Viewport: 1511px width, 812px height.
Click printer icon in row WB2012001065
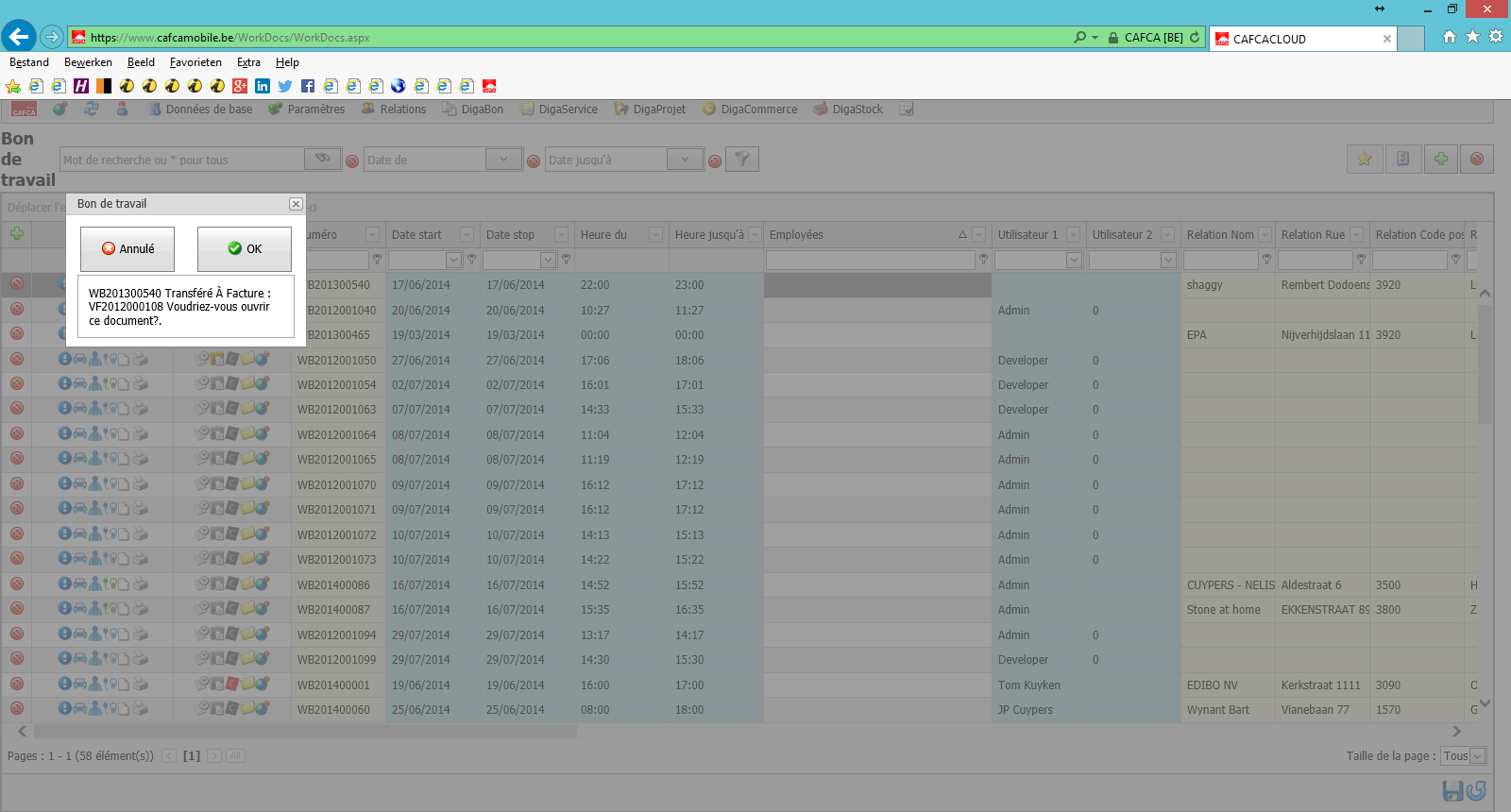141,459
